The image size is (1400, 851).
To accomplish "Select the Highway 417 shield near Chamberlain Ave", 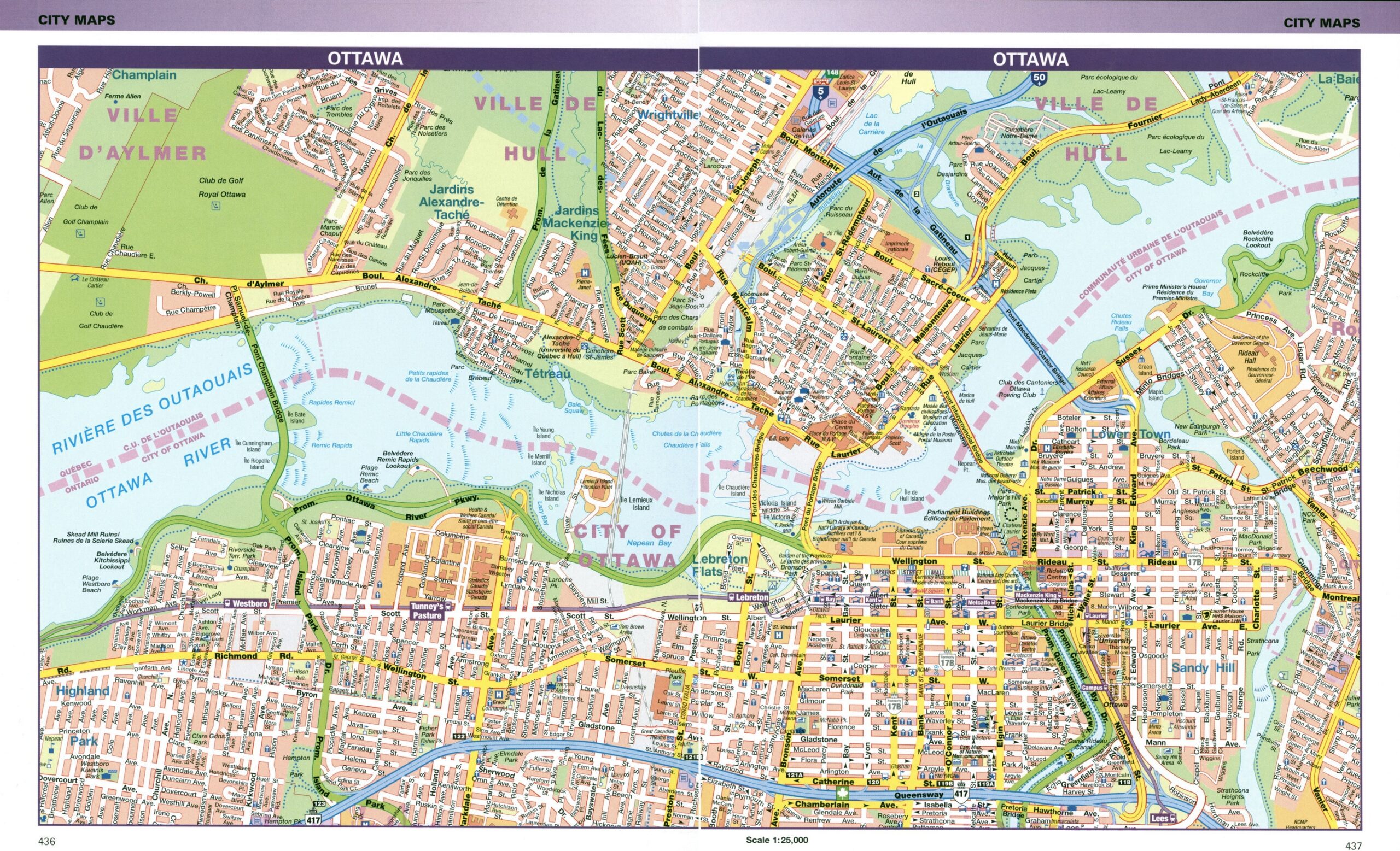I will [961, 795].
